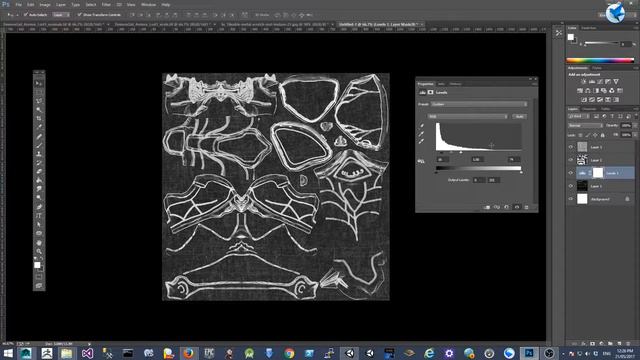Add a Curves adjustment layer
The height and width of the screenshot is (360, 640).
[600, 82]
